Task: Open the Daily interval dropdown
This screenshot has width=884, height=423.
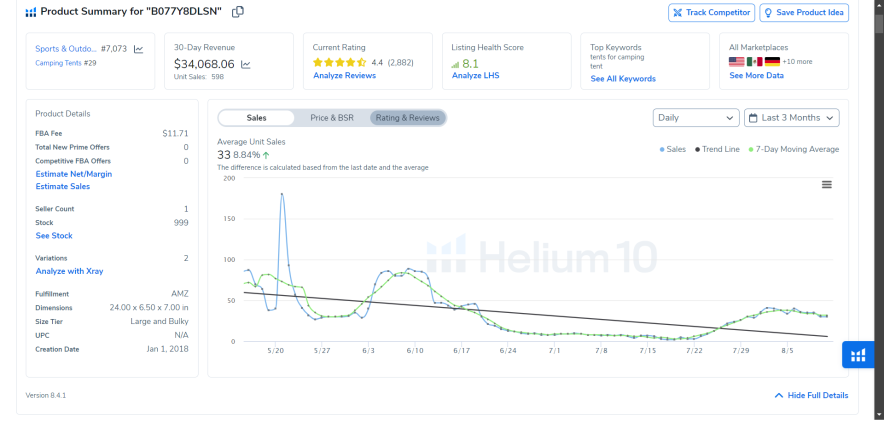Action: [x=696, y=118]
